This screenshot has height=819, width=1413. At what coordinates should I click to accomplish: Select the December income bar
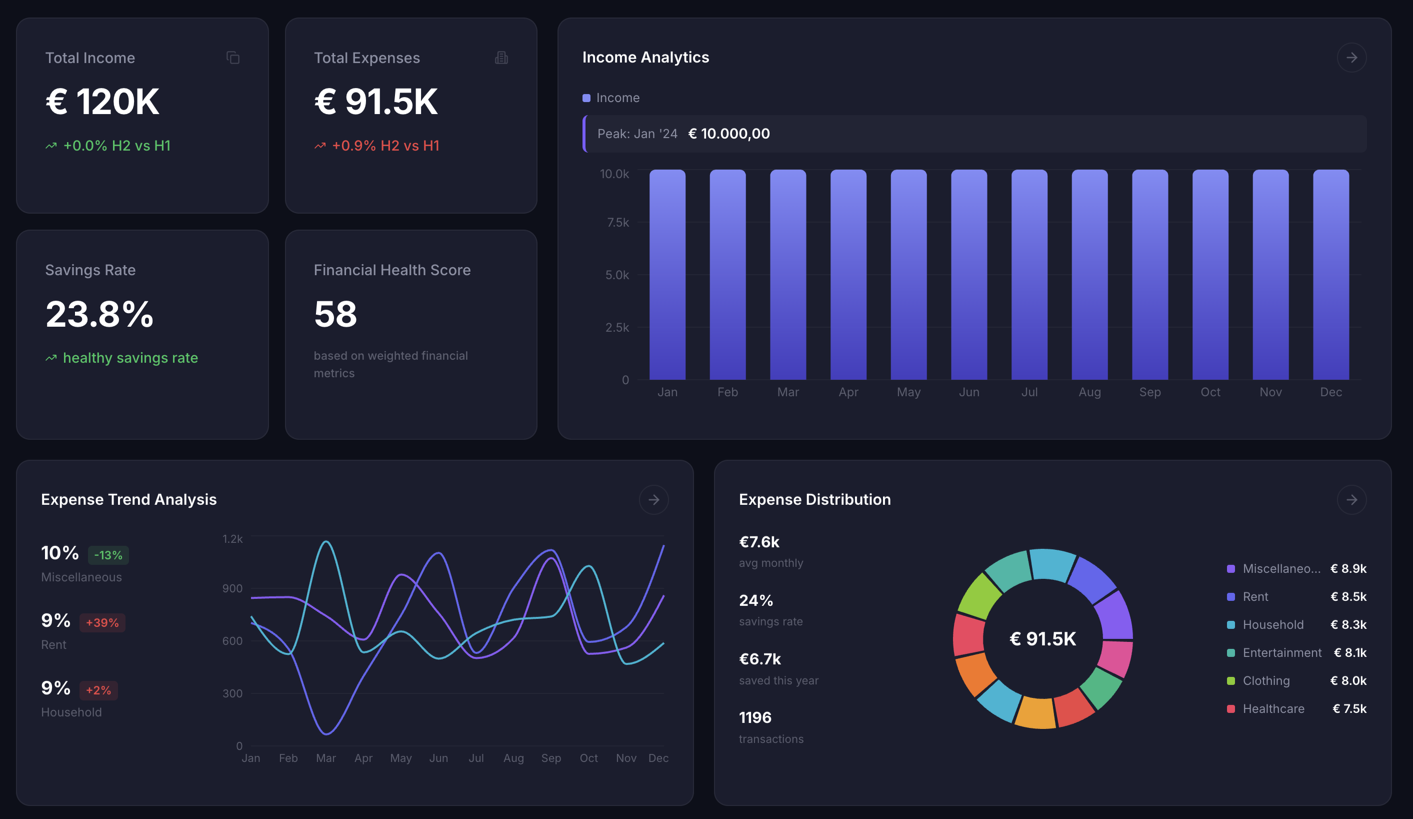[1330, 275]
